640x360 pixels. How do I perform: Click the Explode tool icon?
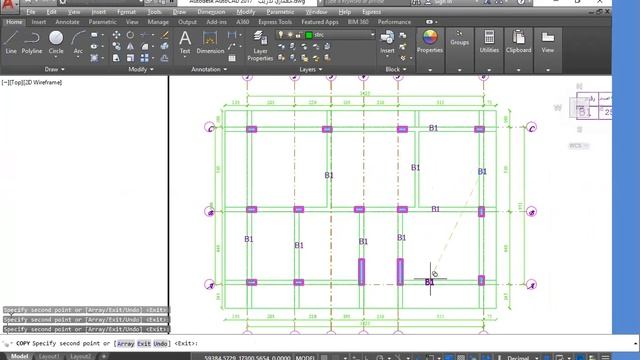click(x=164, y=46)
